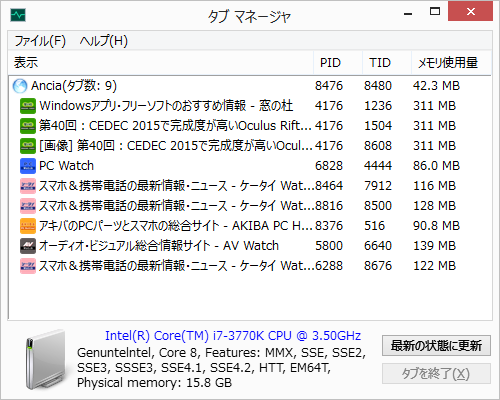Select the オーディオ・ビジュアル AV Watch row
The height and width of the screenshot is (400, 500).
click(250, 246)
